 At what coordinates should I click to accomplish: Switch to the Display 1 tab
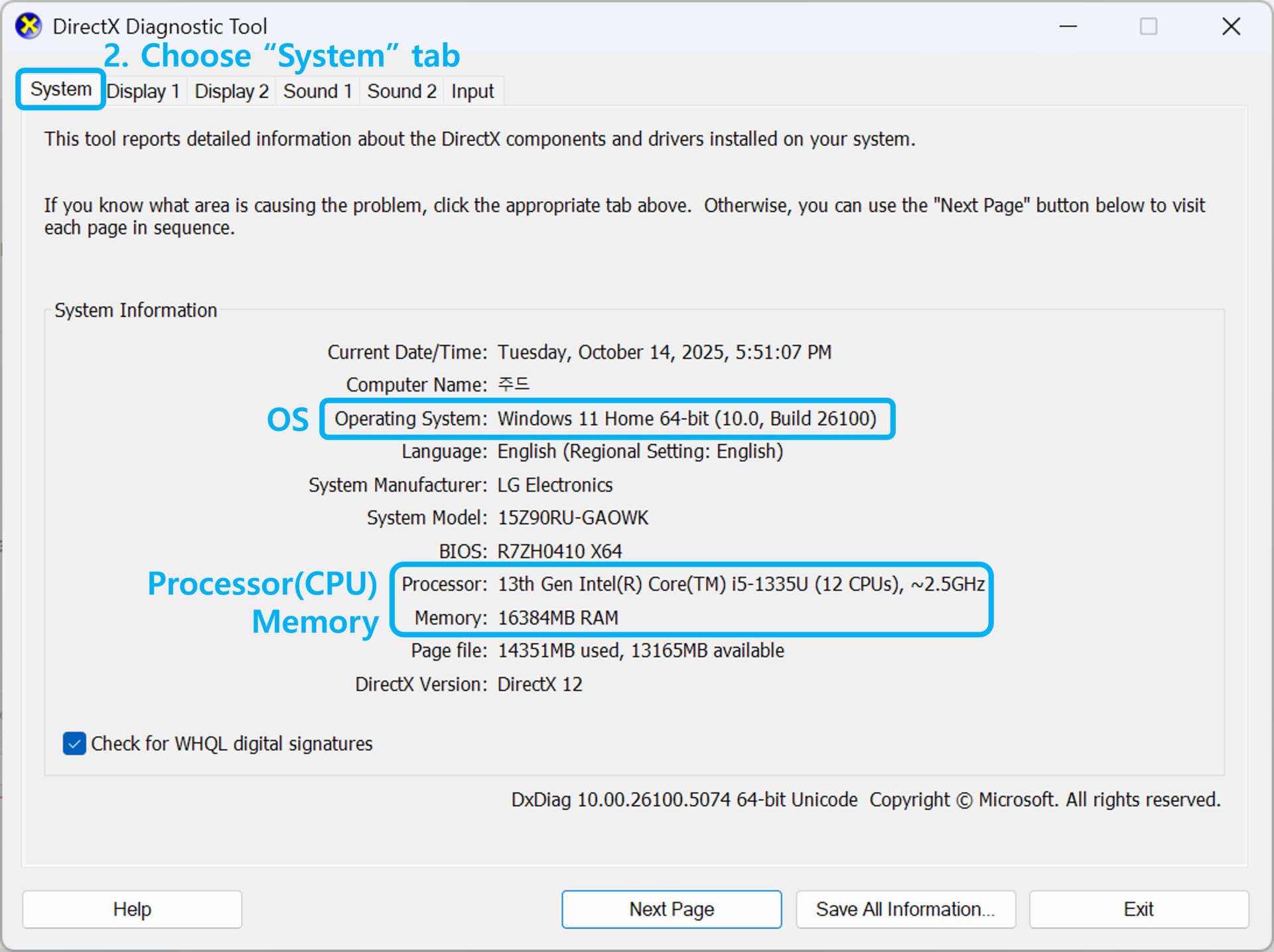coord(143,91)
